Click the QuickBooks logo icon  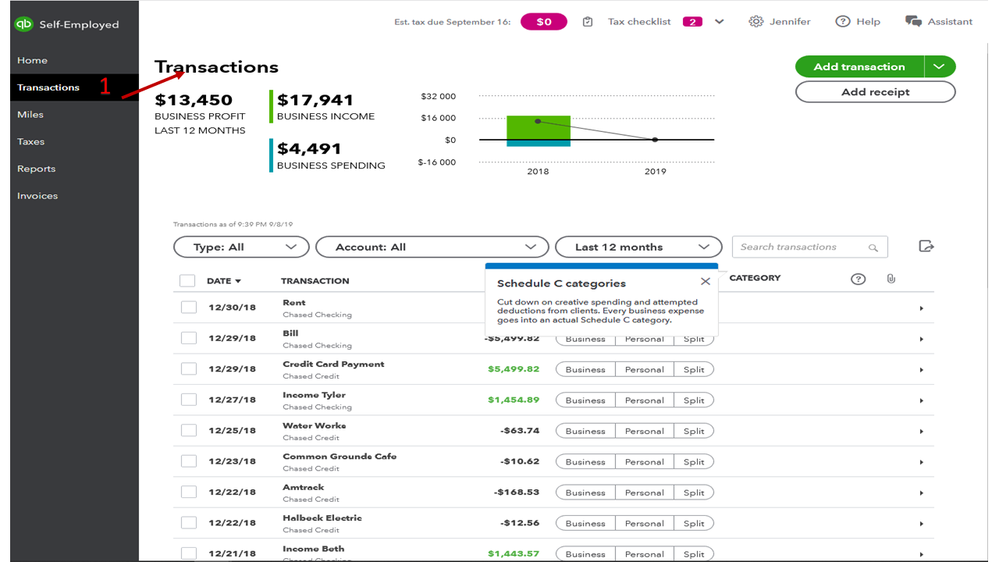[24, 24]
